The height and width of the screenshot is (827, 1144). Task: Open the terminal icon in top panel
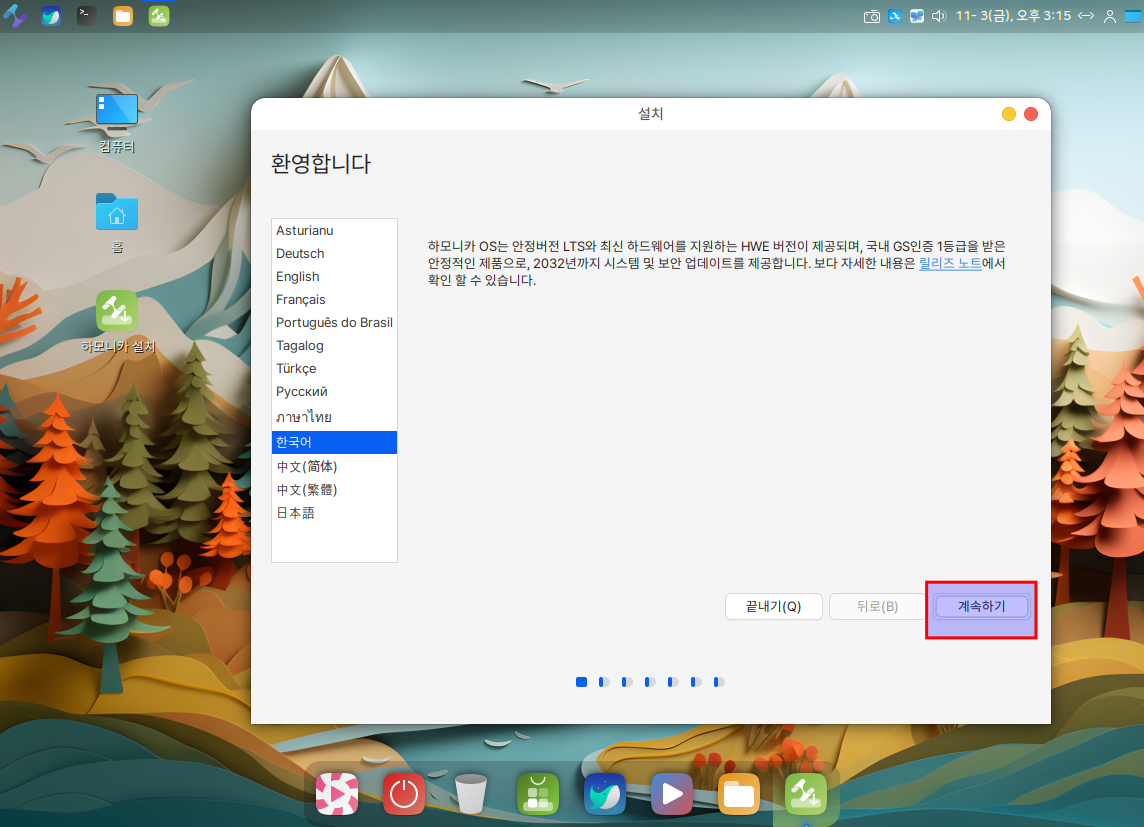click(87, 15)
